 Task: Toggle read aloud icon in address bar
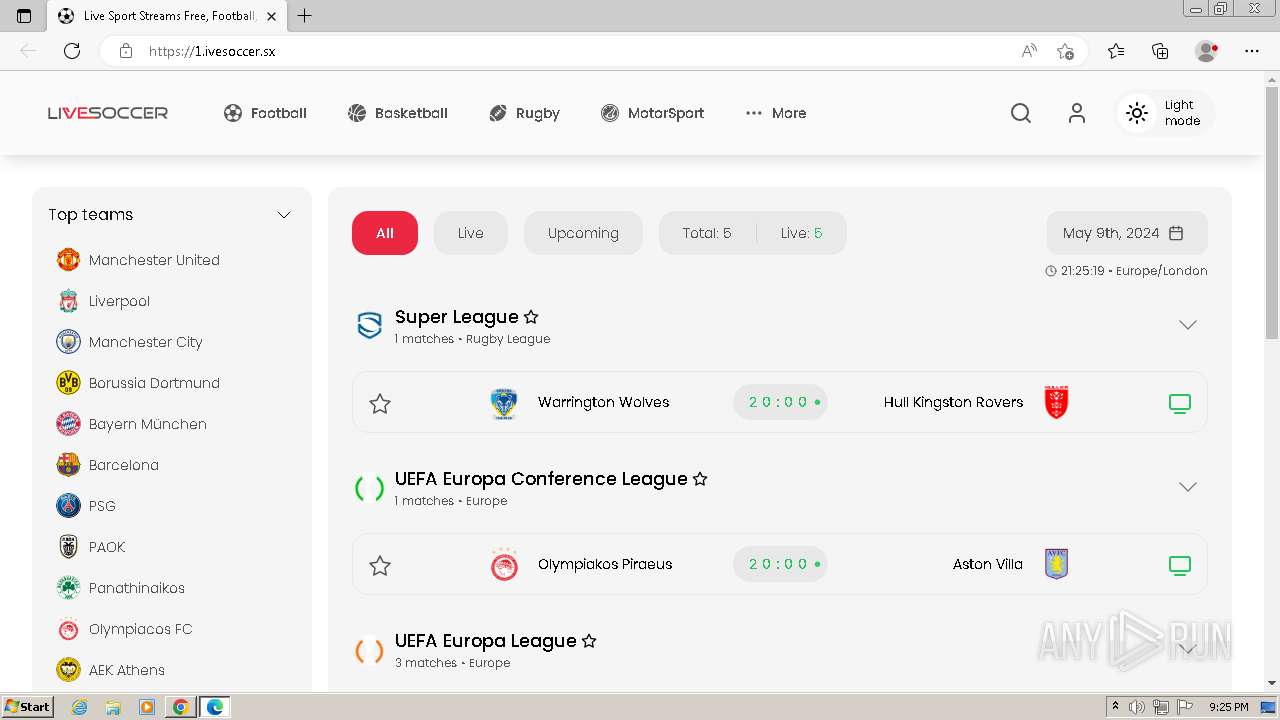coord(1029,51)
